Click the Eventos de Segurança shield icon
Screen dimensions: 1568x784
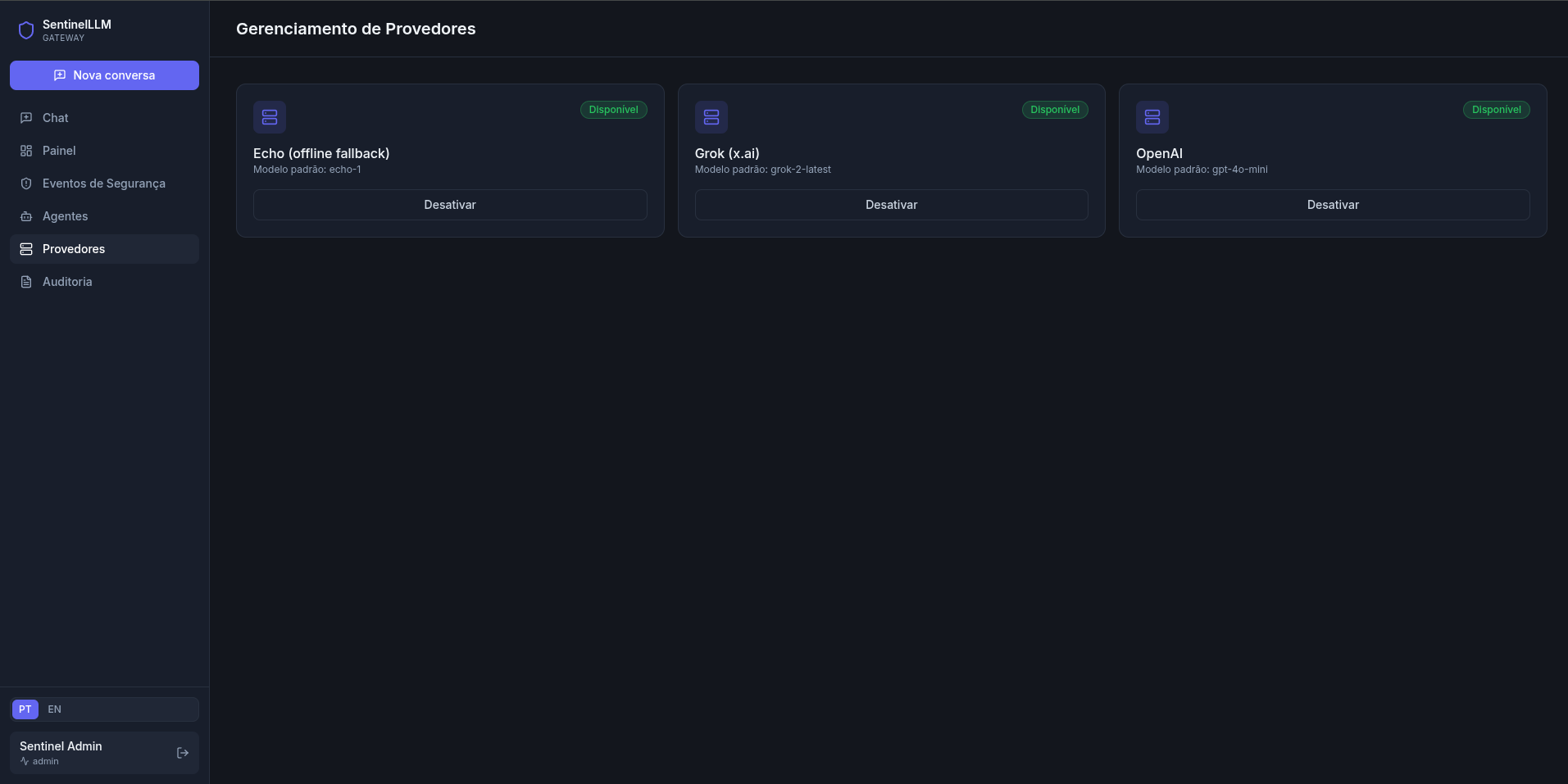pos(26,184)
